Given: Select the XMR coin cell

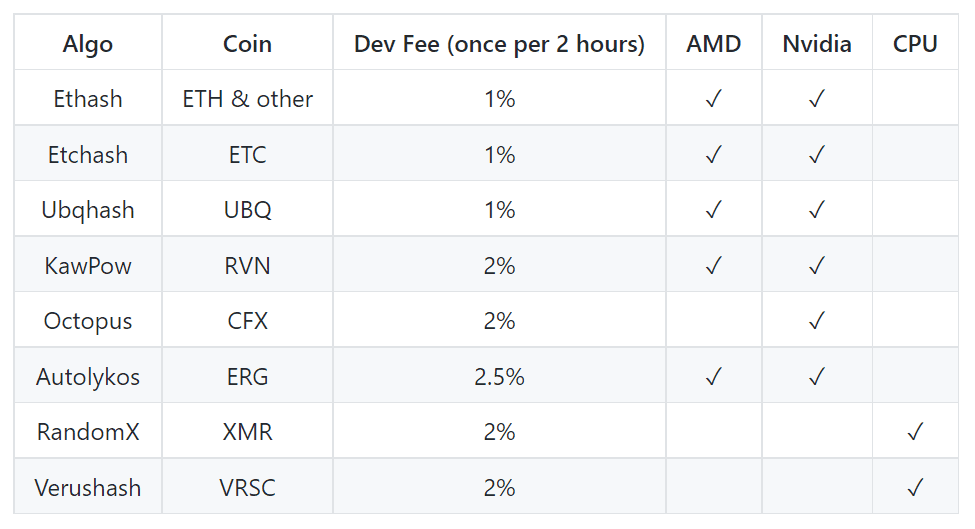Looking at the screenshot, I should [x=247, y=432].
